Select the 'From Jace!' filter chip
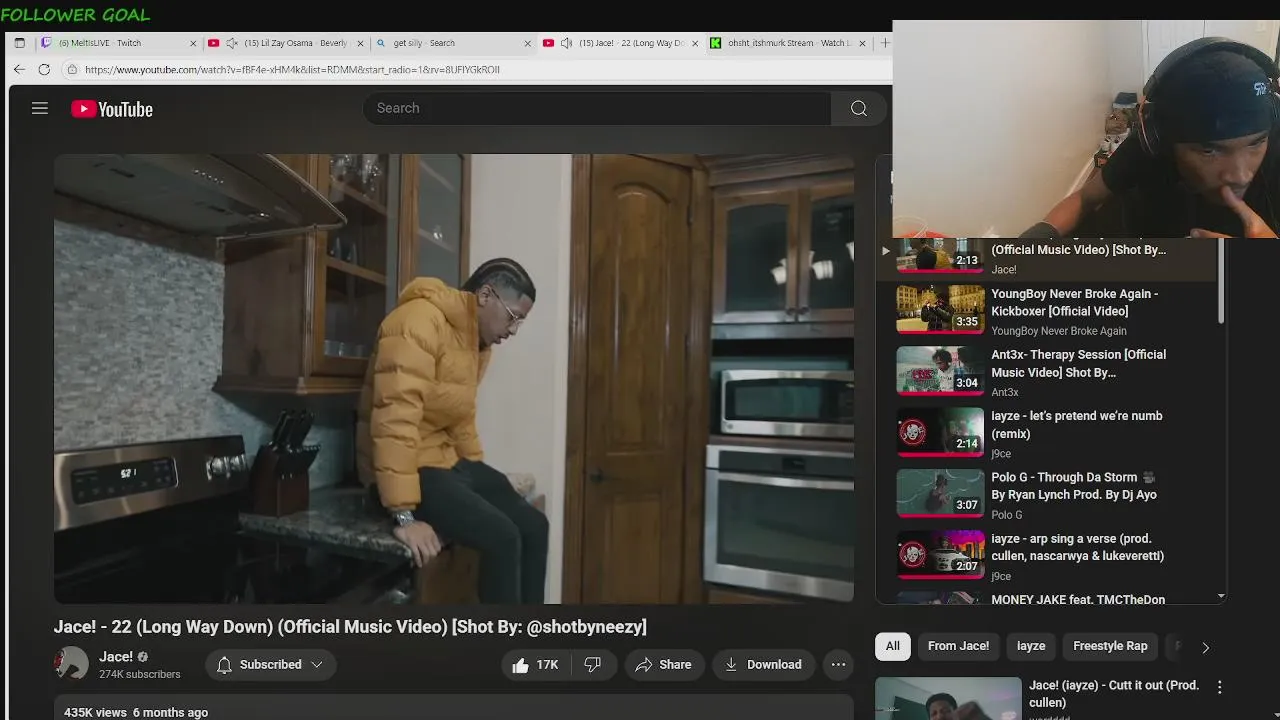 click(958, 646)
